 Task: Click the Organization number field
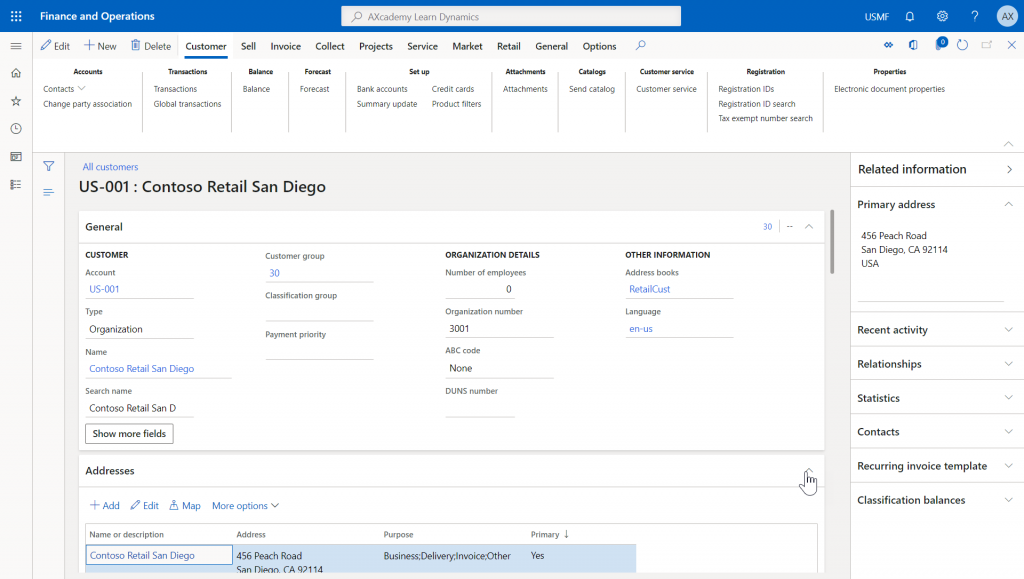point(500,328)
